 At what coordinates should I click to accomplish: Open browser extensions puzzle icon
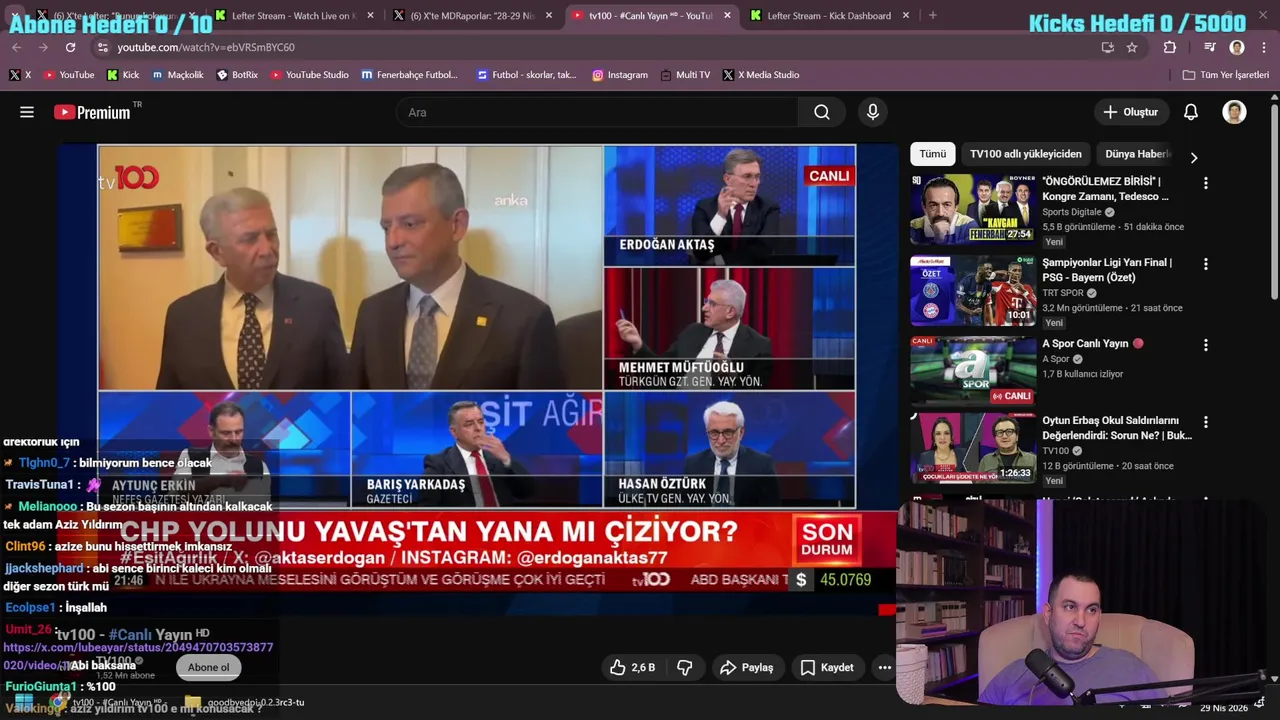pyautogui.click(x=1170, y=47)
